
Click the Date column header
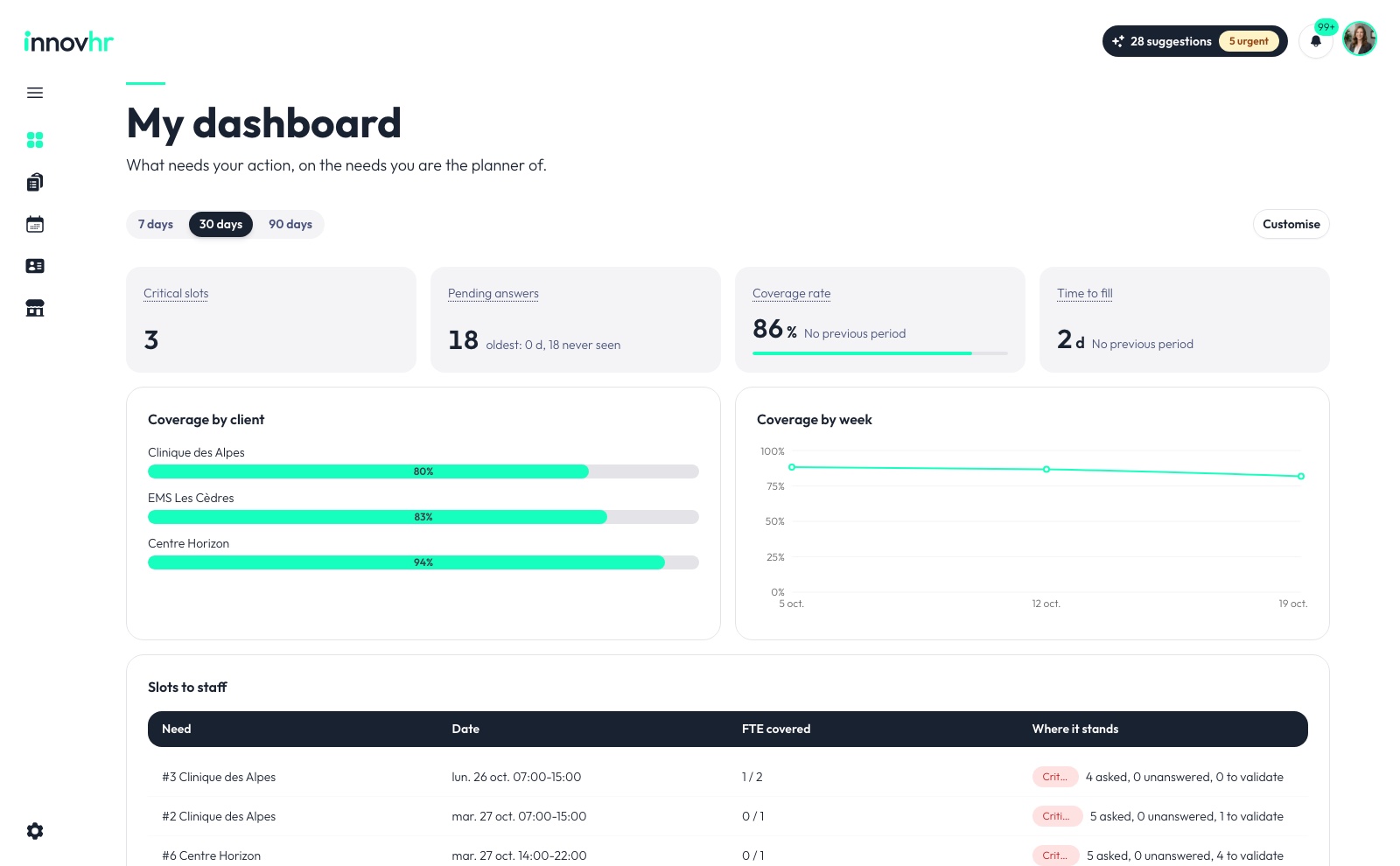click(465, 729)
